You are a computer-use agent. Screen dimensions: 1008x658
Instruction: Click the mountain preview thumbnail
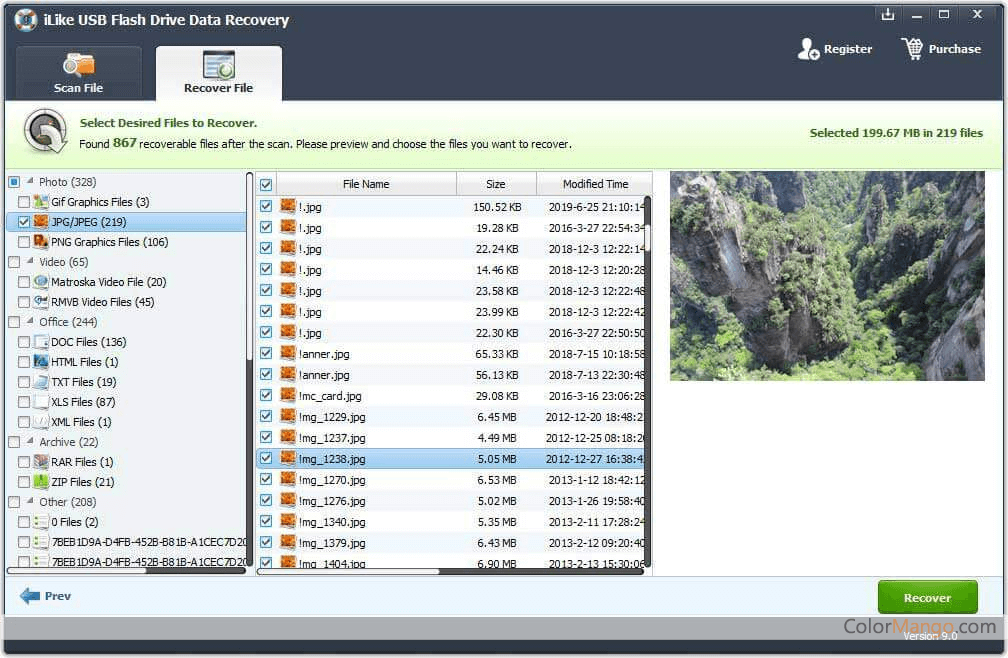(x=827, y=277)
